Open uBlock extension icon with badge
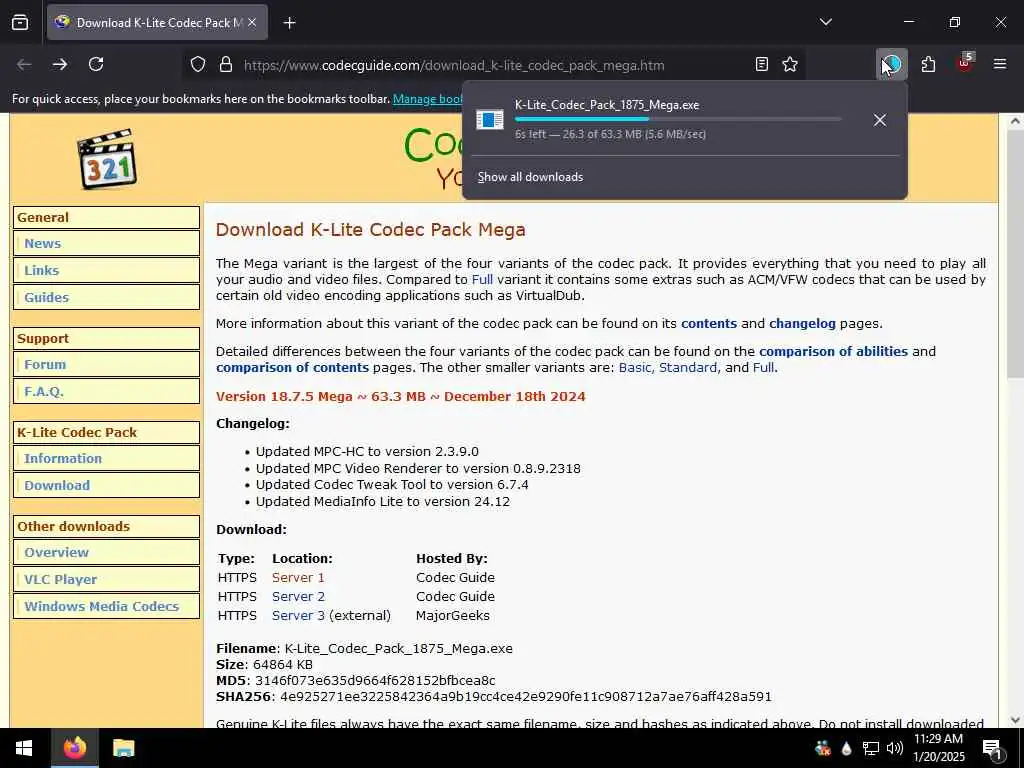 (965, 63)
